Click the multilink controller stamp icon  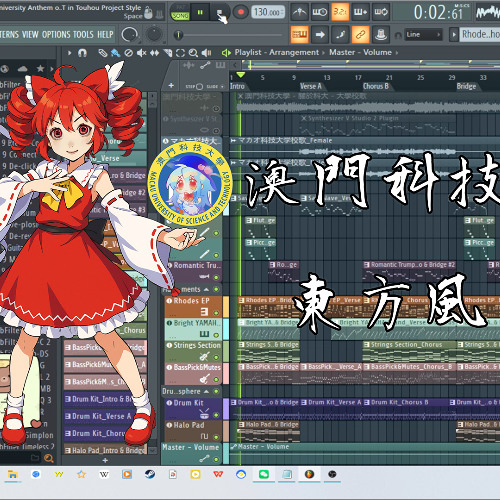[x=381, y=34]
